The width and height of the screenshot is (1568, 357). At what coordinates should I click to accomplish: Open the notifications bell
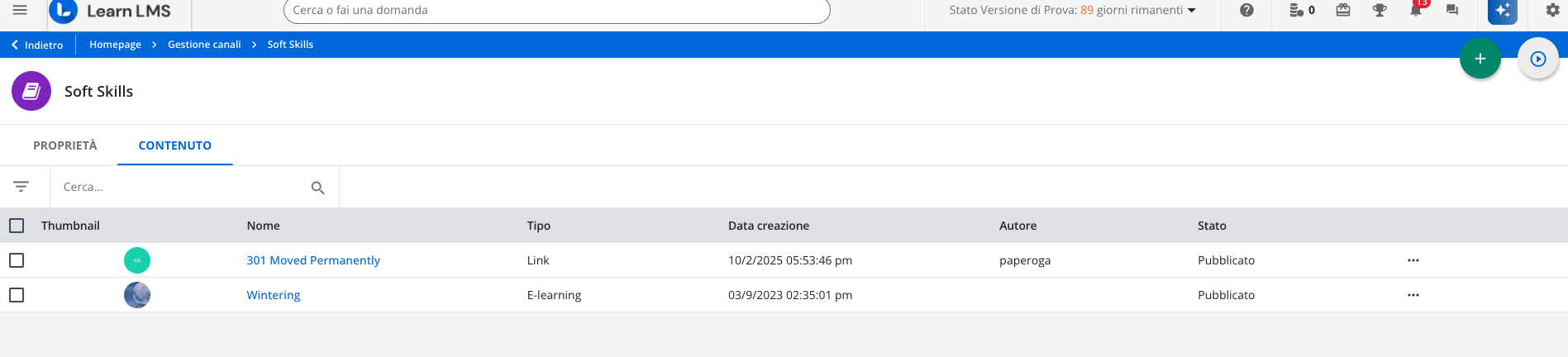tap(1416, 10)
